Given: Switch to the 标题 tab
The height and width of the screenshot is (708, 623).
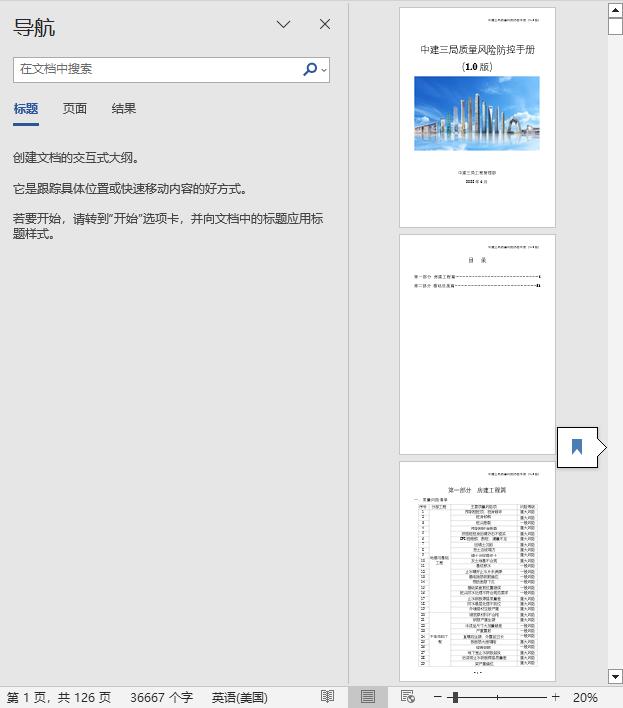Looking at the screenshot, I should point(26,108).
